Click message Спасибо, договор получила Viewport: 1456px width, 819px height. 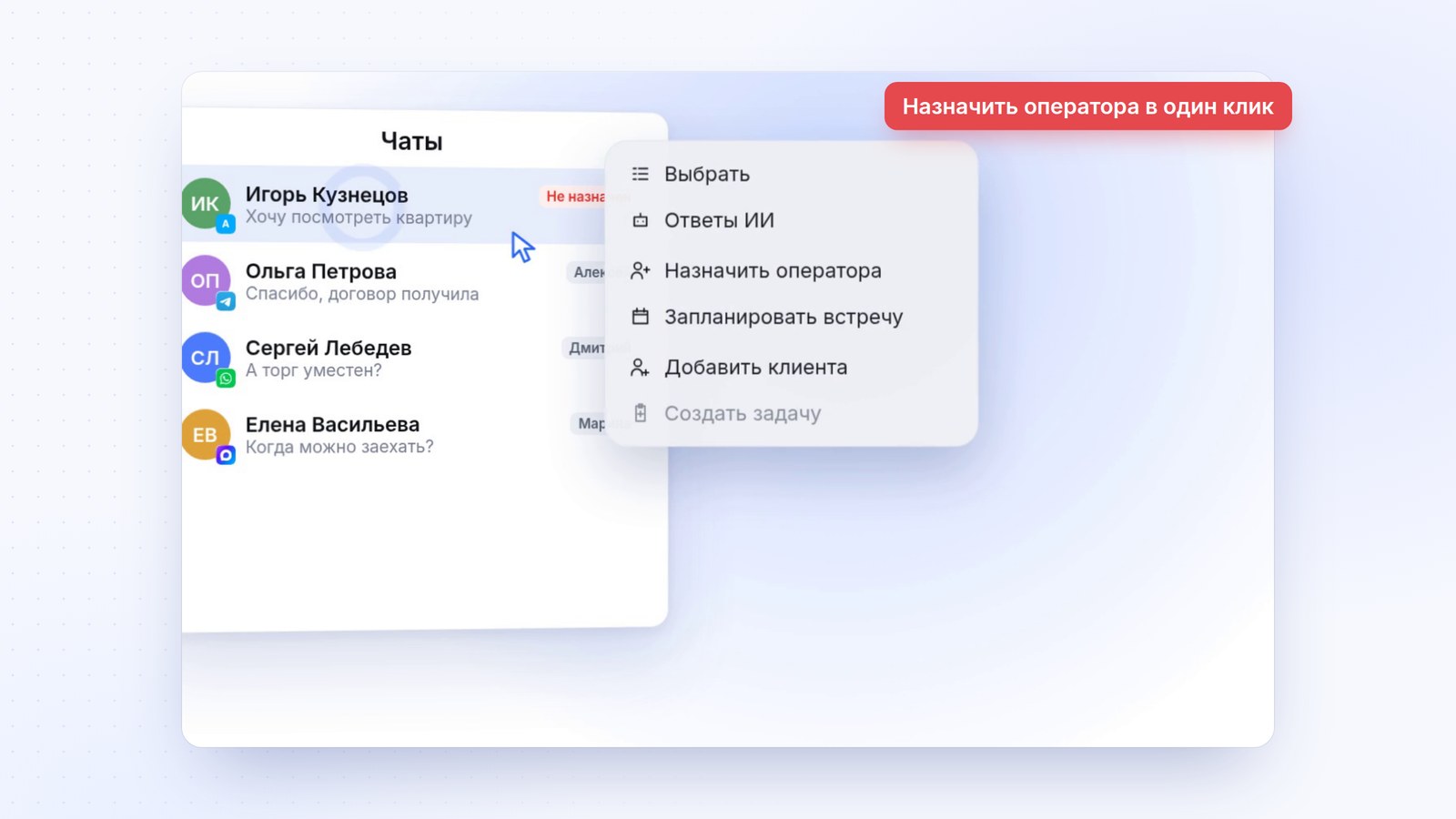click(x=362, y=294)
